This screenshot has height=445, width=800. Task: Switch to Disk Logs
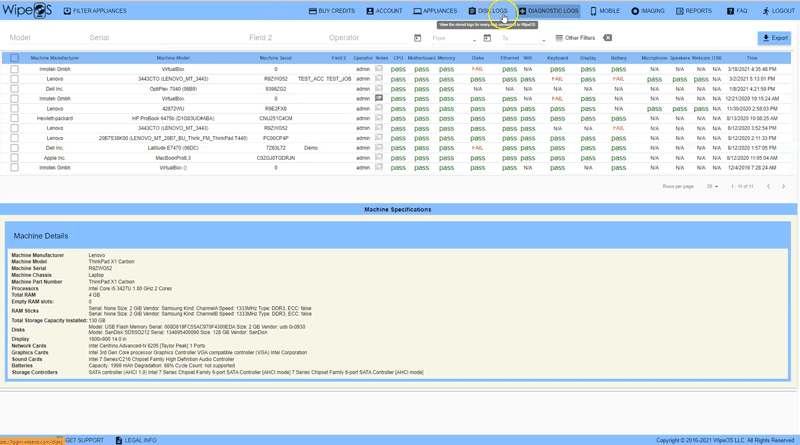[x=488, y=11]
